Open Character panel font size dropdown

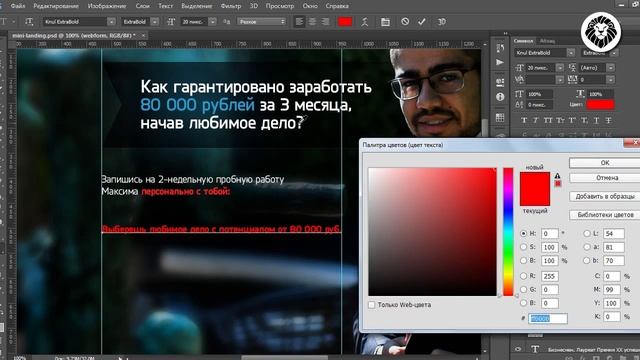(560, 68)
